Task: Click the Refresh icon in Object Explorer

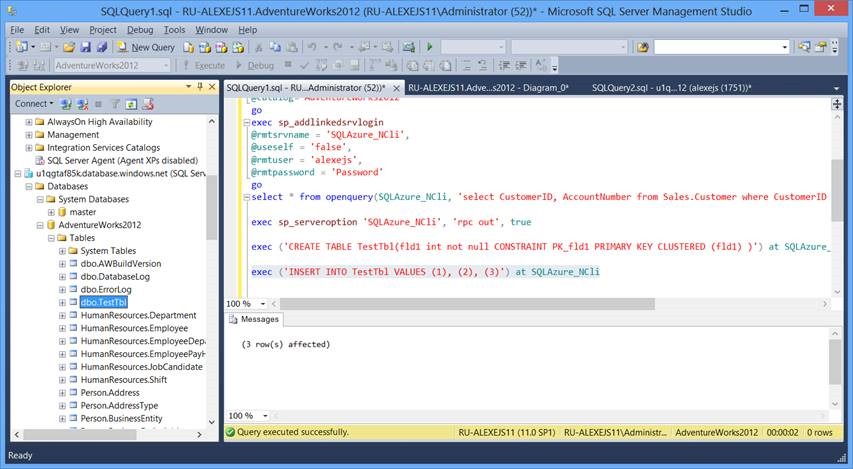Action: 132,104
